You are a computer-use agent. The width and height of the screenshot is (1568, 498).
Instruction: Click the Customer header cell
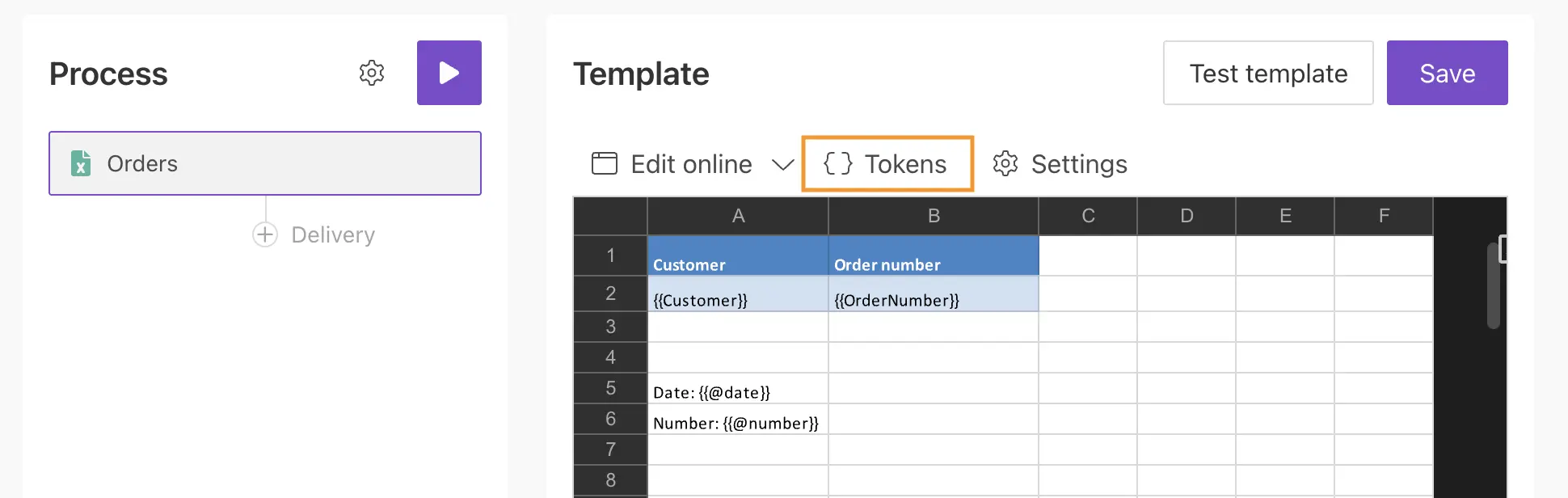click(x=738, y=255)
